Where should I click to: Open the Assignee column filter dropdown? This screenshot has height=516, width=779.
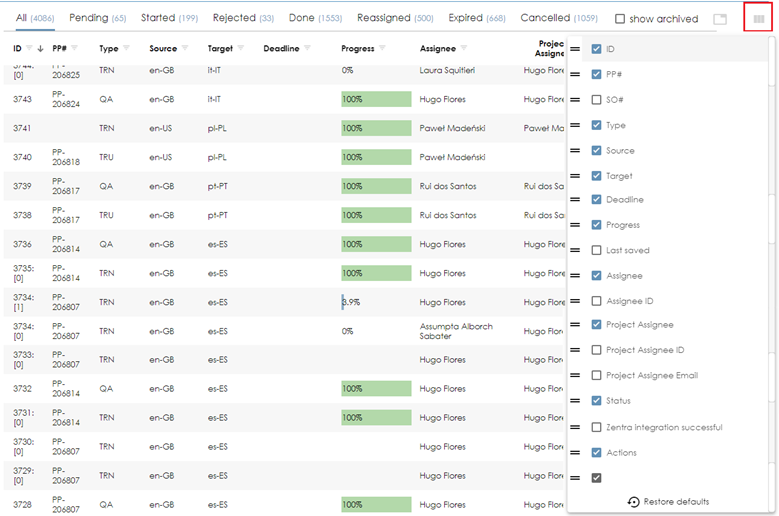(x=464, y=49)
